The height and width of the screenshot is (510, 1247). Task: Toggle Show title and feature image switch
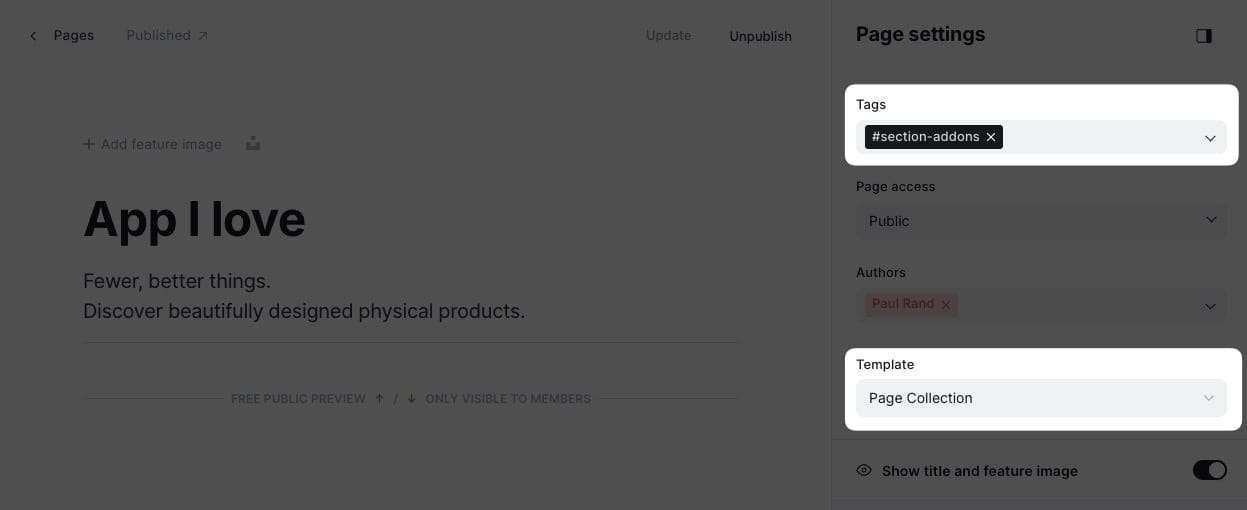point(1209,470)
